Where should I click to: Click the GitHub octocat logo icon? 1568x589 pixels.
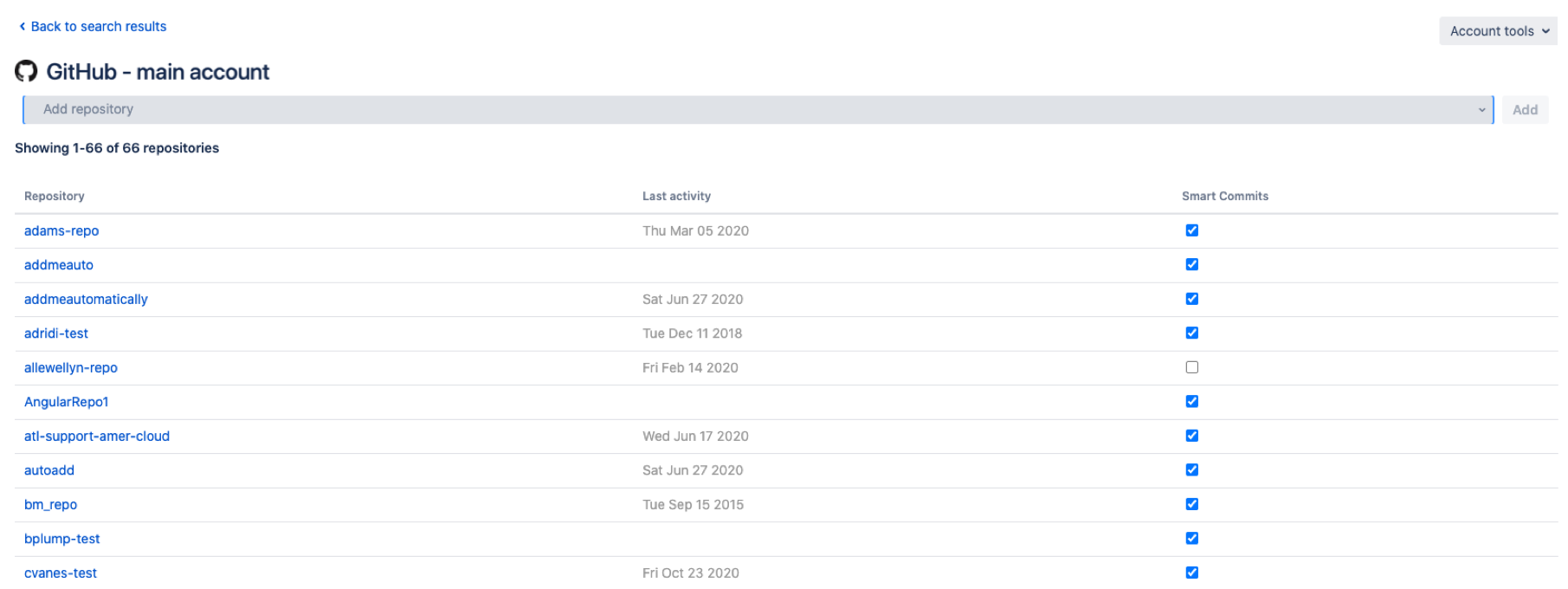tap(26, 71)
